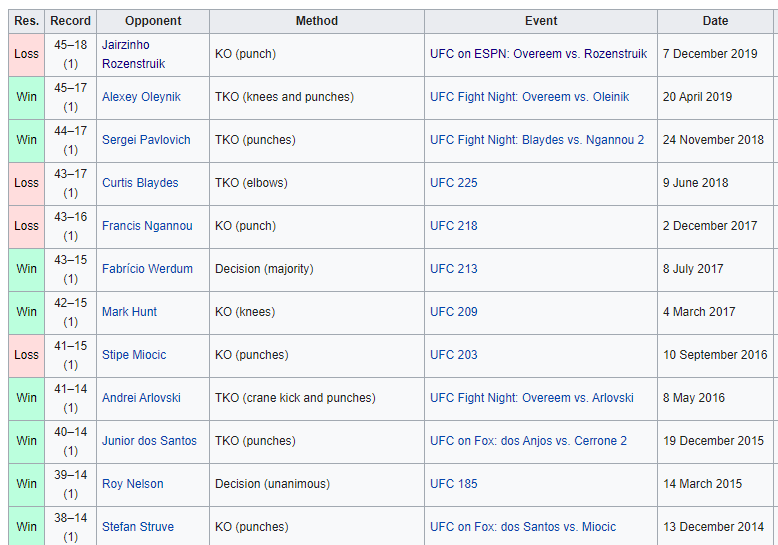Select the 38–14 (1) record cell
Image resolution: width=778 pixels, height=545 pixels.
pos(70,526)
